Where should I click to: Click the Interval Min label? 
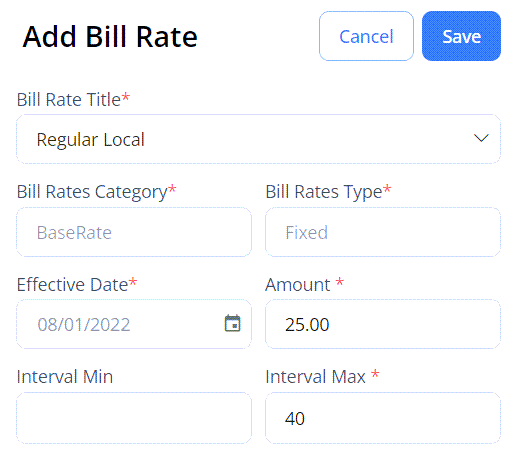(x=65, y=377)
